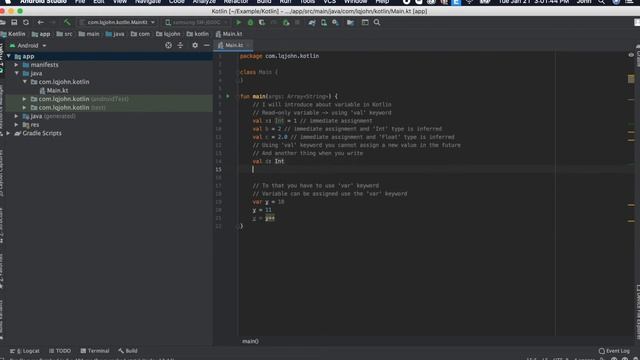Open the run configuration dropdown
The height and width of the screenshot is (360, 640).
pyautogui.click(x=118, y=22)
